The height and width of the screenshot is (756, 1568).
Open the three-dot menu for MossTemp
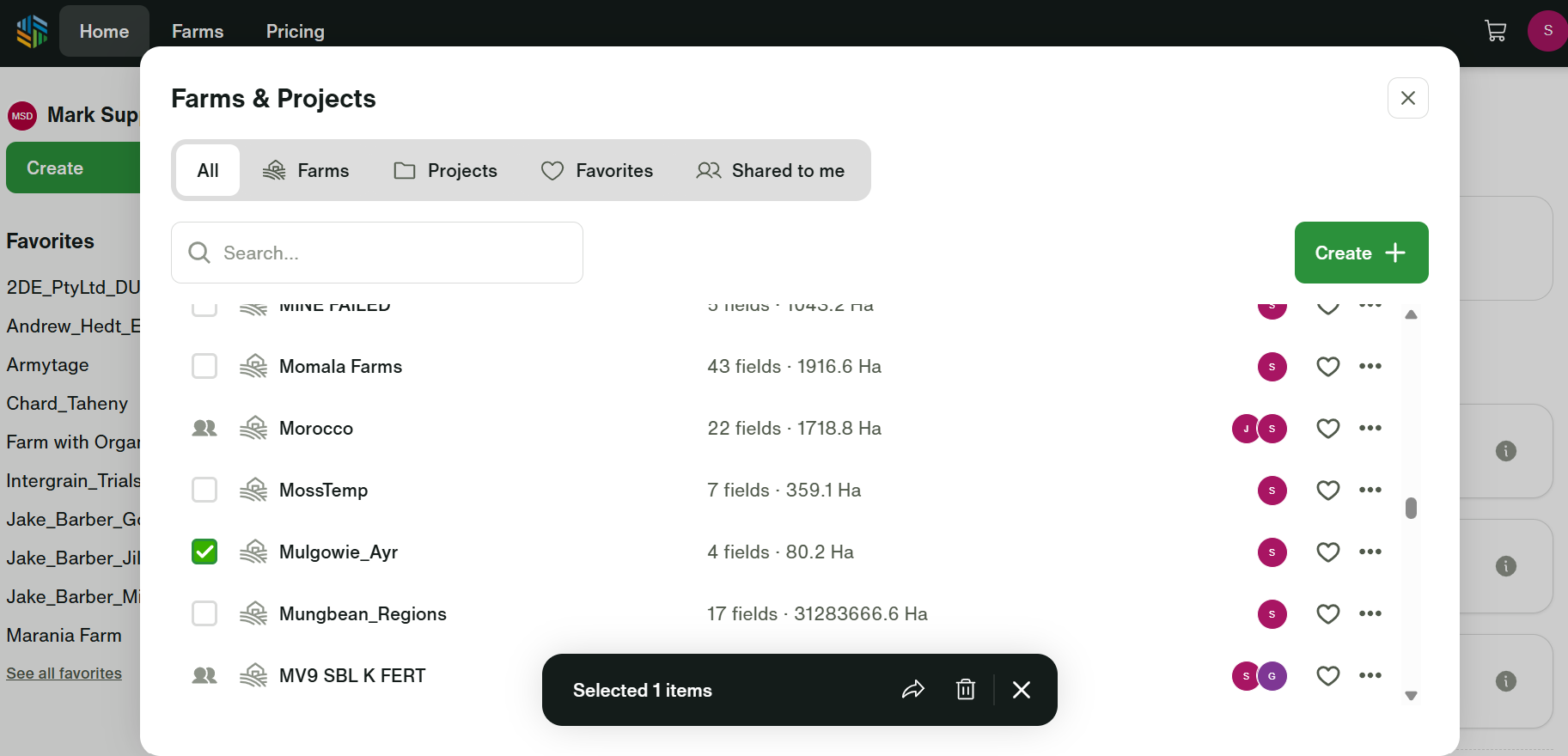(x=1370, y=490)
